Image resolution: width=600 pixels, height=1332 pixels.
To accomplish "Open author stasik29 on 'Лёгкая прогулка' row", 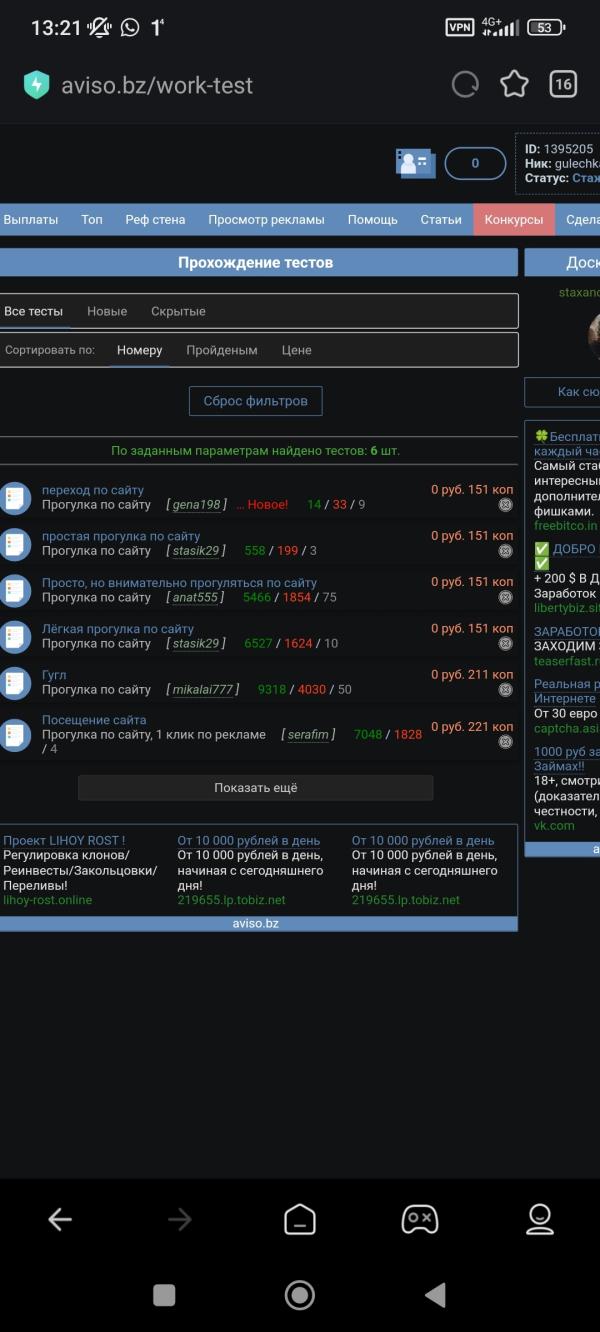I will [196, 643].
